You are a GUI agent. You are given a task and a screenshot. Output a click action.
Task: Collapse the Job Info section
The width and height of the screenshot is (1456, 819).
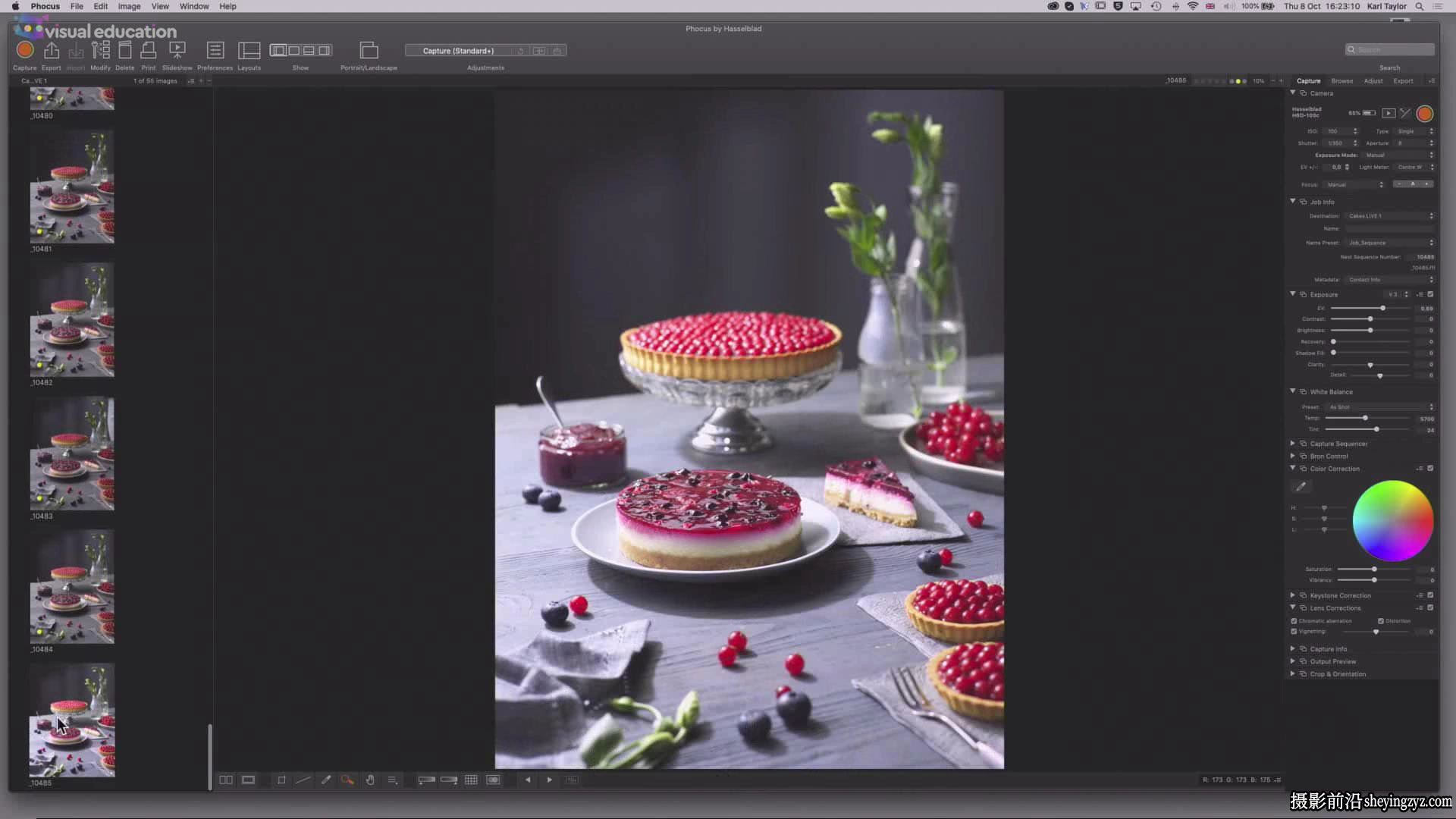[x=1293, y=201]
